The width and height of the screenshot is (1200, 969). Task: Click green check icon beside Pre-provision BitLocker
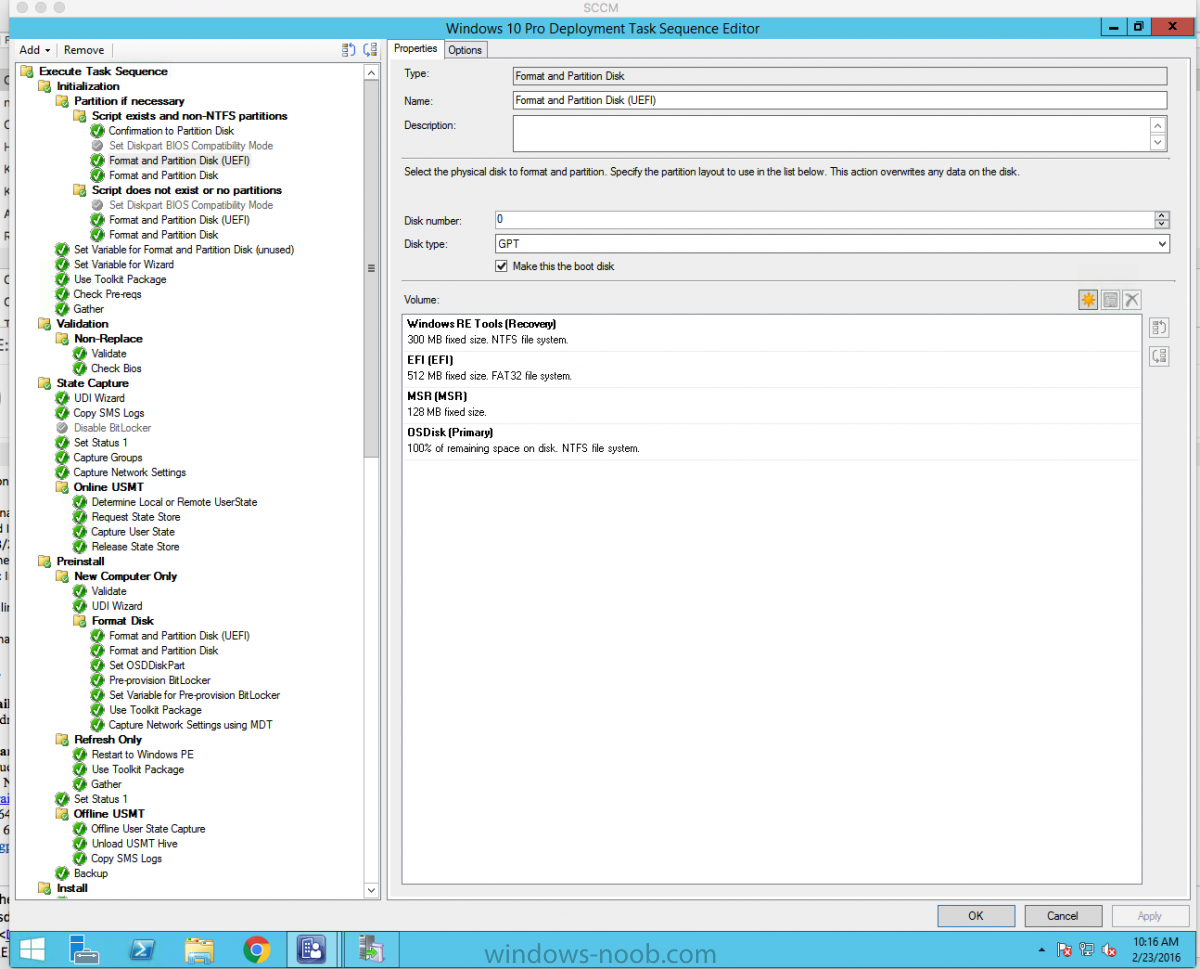(98, 680)
